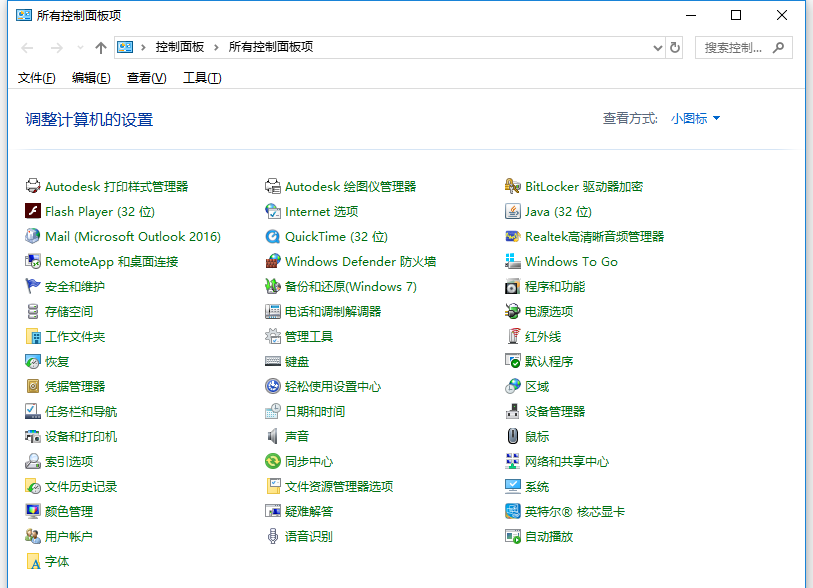The width and height of the screenshot is (813, 588).
Task: Open the 工作文件夹 icon
Action: click(x=33, y=336)
